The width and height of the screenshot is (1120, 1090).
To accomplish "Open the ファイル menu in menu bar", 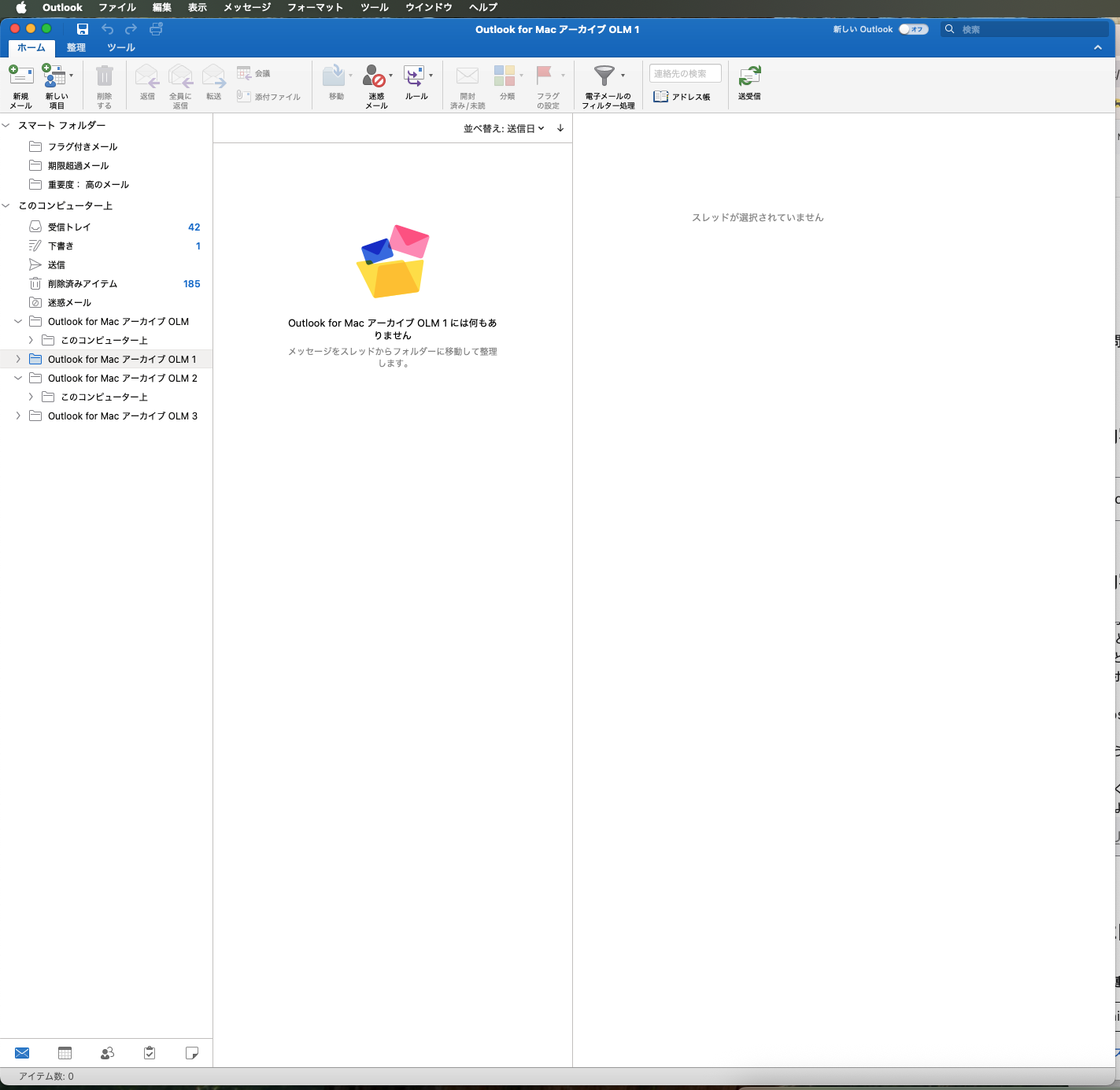I will click(117, 7).
